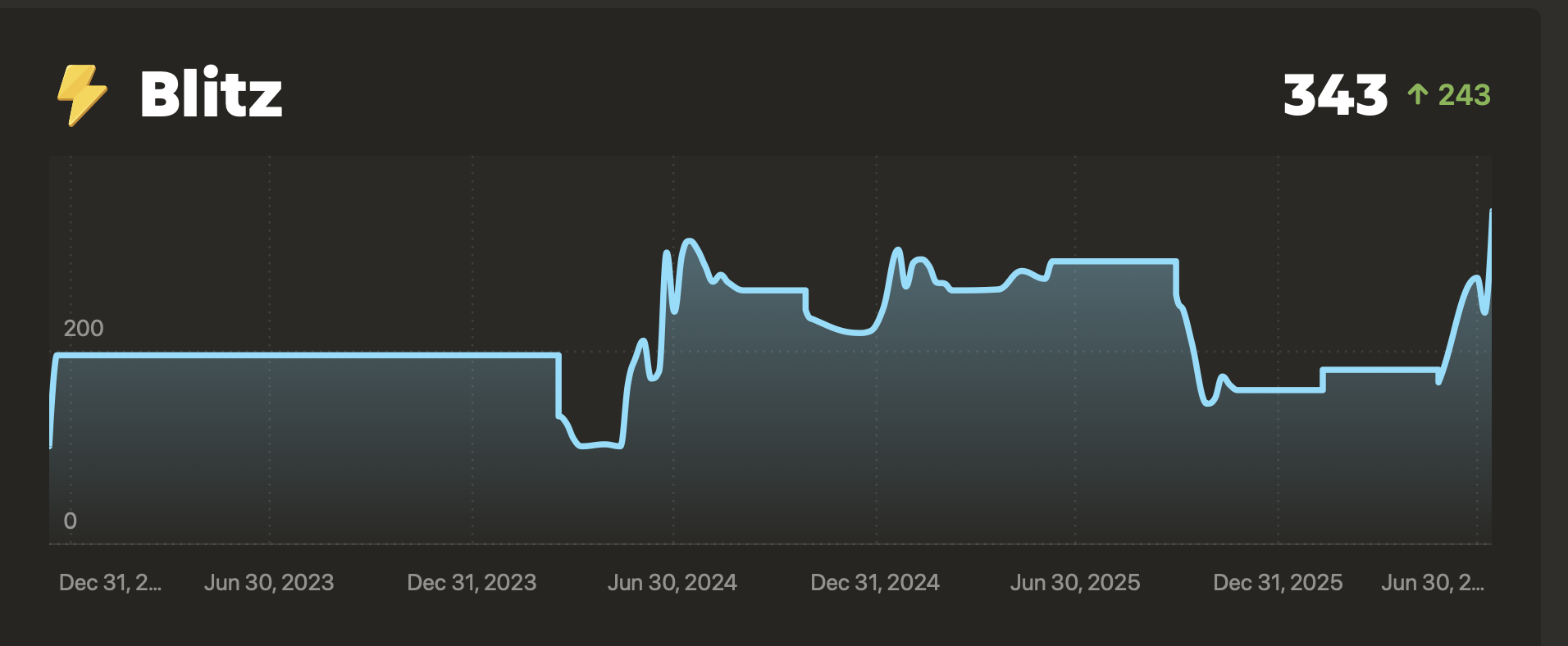Click the green up-arrow rating change icon
The height and width of the screenshot is (646, 1568).
point(1417,94)
